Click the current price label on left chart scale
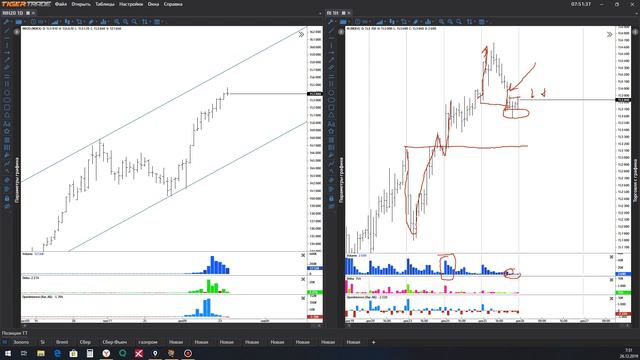640x360 pixels. tap(315, 94)
